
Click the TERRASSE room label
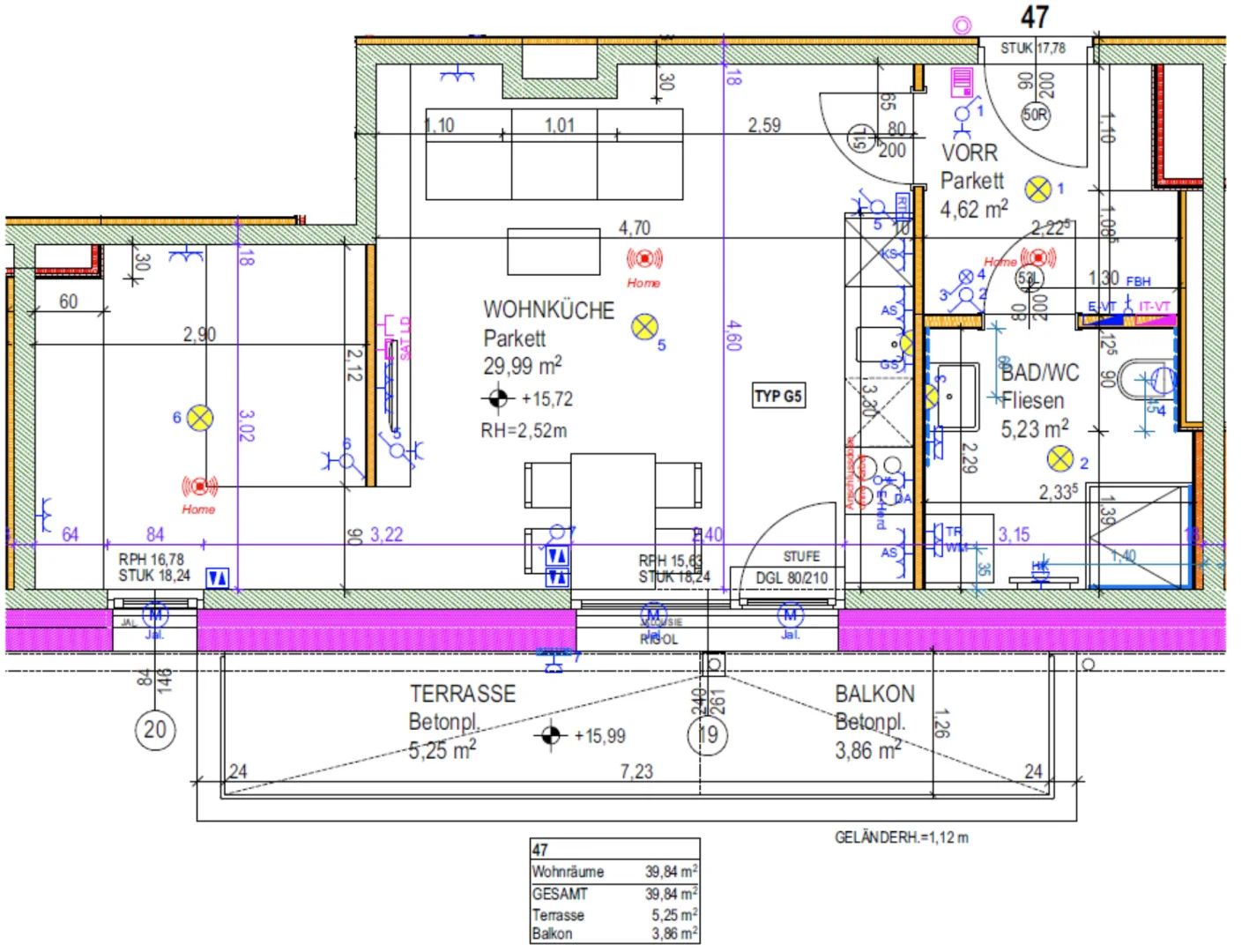[x=462, y=694]
